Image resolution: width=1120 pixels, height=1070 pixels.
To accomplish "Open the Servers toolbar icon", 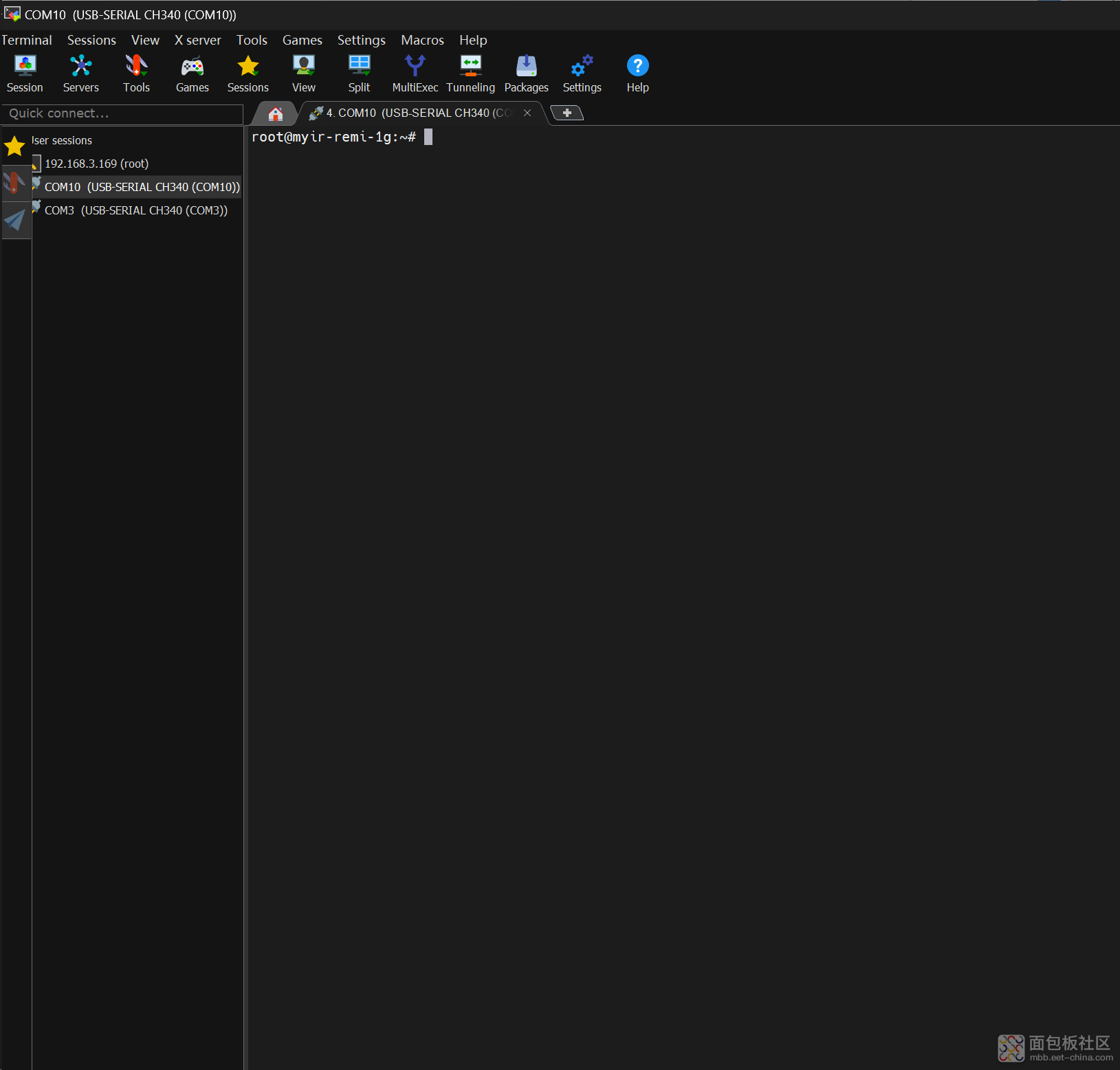I will [x=80, y=74].
